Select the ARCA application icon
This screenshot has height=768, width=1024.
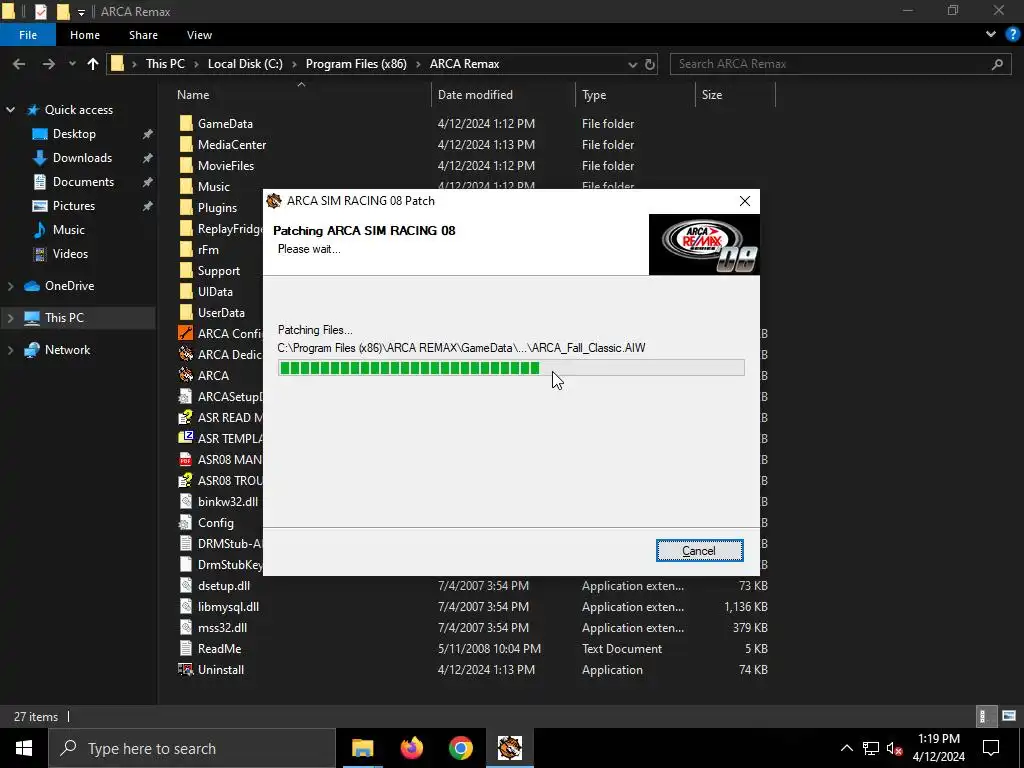coord(186,376)
